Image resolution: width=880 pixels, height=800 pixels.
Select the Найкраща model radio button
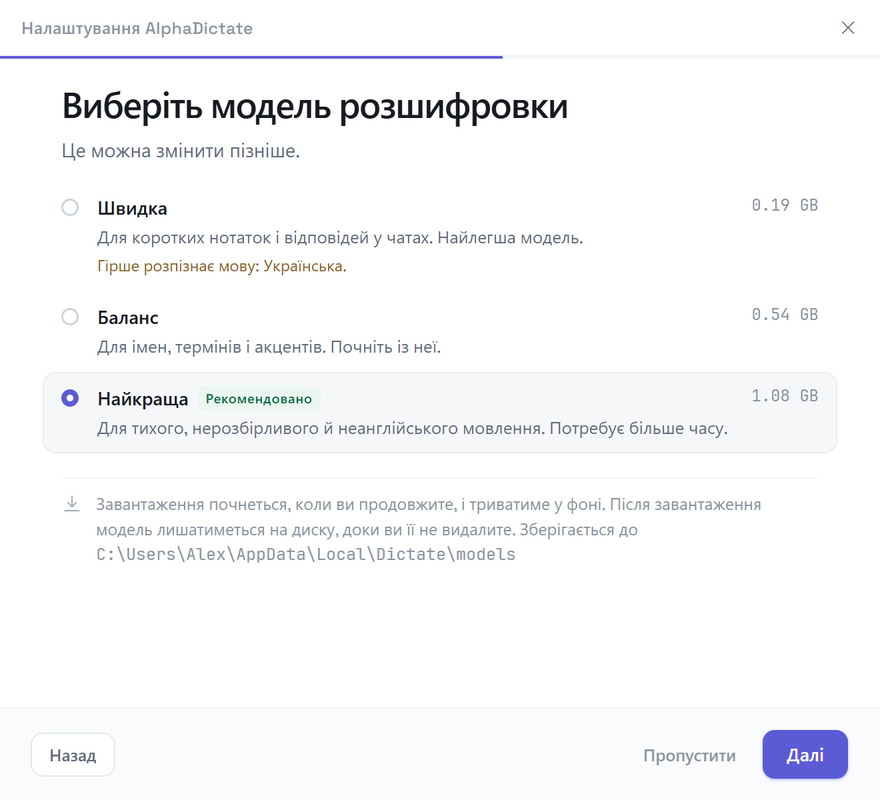pos(70,398)
